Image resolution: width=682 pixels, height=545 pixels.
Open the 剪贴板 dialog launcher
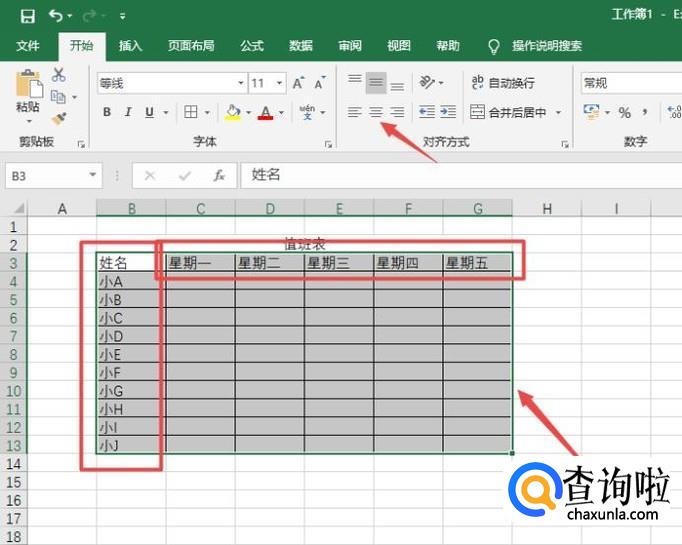coord(81,144)
